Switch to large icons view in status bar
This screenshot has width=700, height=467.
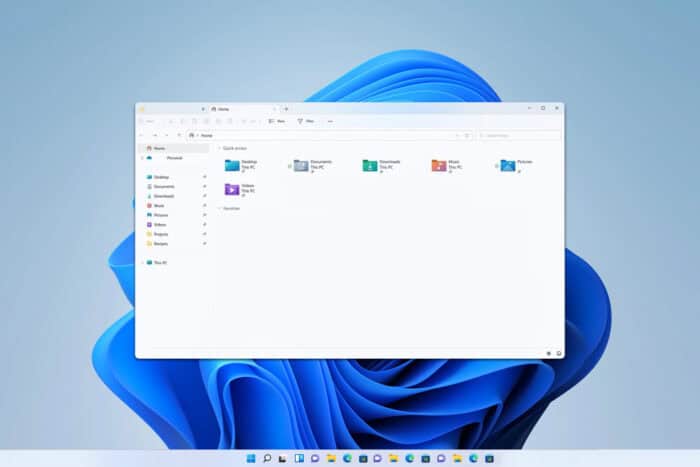[559, 353]
